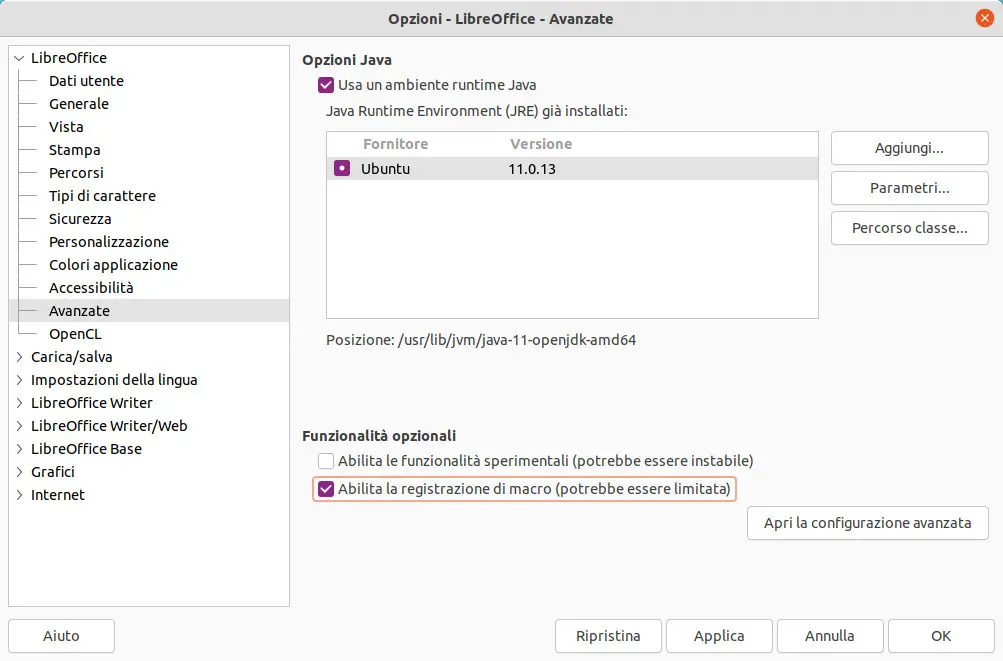Expand the LibreOffice Writer/Web node arrow
The width and height of the screenshot is (1003, 661).
click(x=19, y=426)
